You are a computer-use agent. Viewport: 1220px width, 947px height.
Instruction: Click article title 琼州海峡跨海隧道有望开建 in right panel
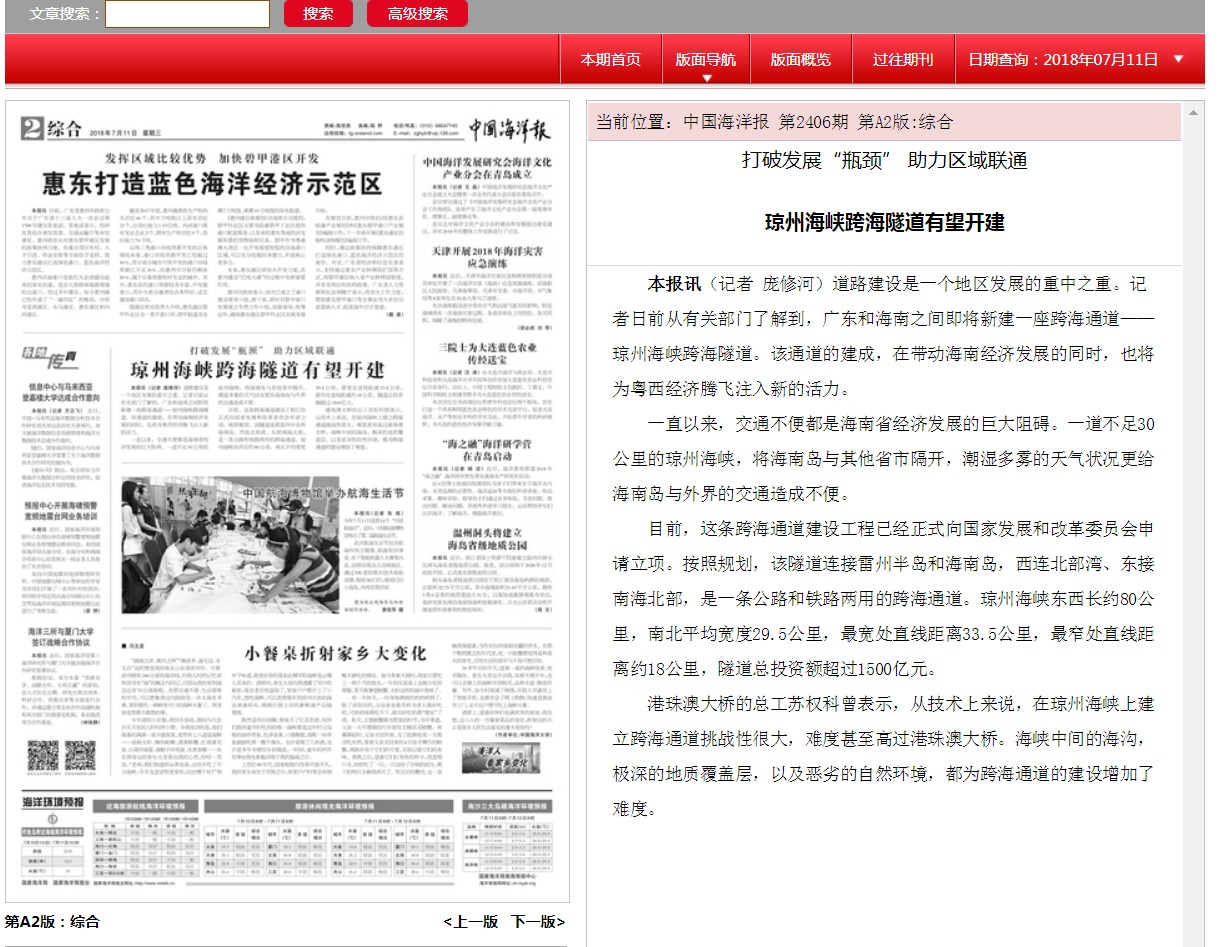[x=885, y=222]
